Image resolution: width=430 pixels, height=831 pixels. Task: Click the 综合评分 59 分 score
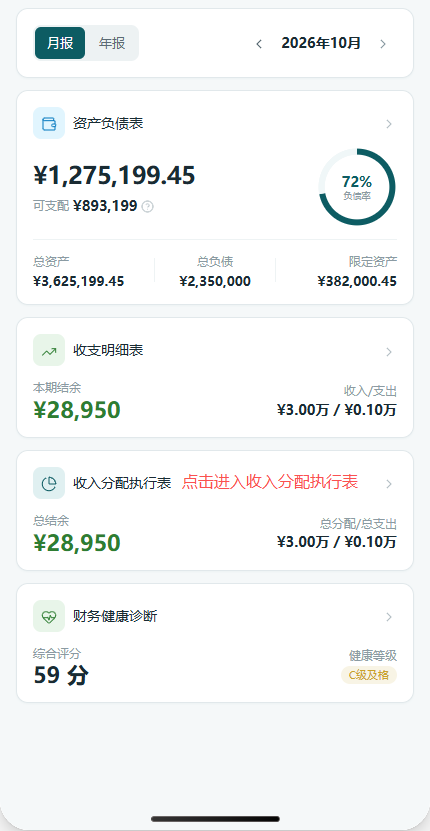click(61, 676)
